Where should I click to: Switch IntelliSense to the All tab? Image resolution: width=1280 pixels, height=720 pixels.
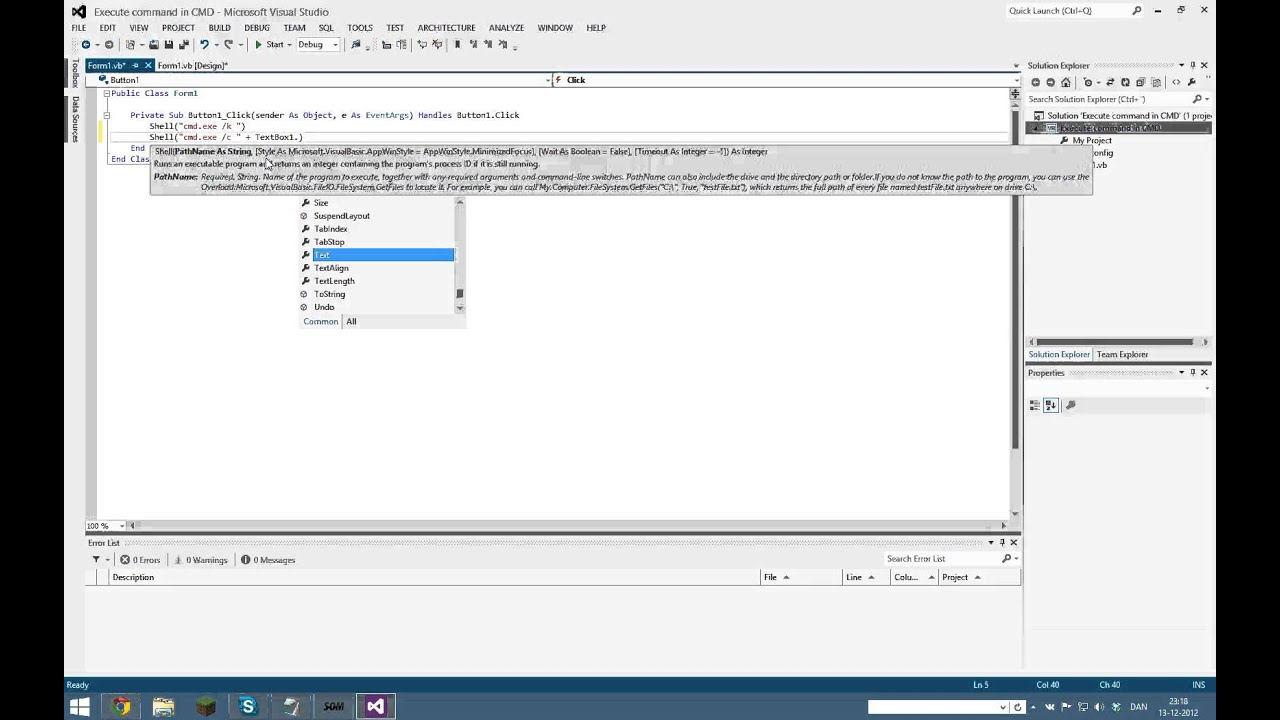click(351, 322)
